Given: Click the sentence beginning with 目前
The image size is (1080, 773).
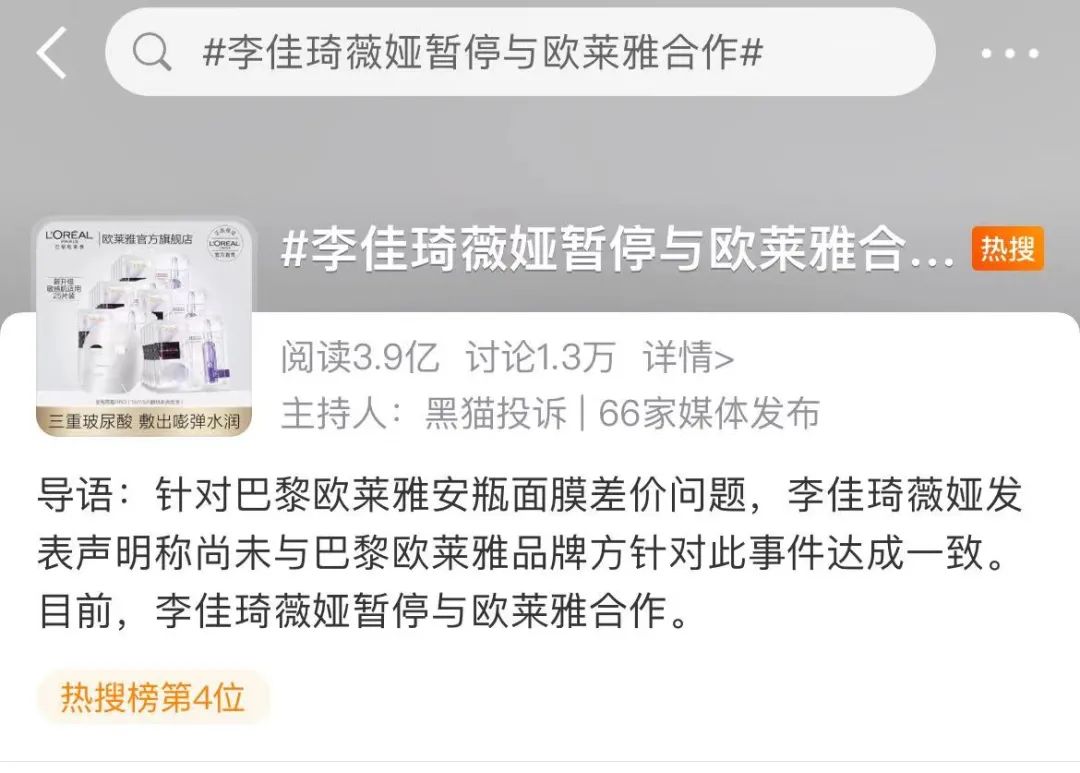Looking at the screenshot, I should (x=364, y=610).
